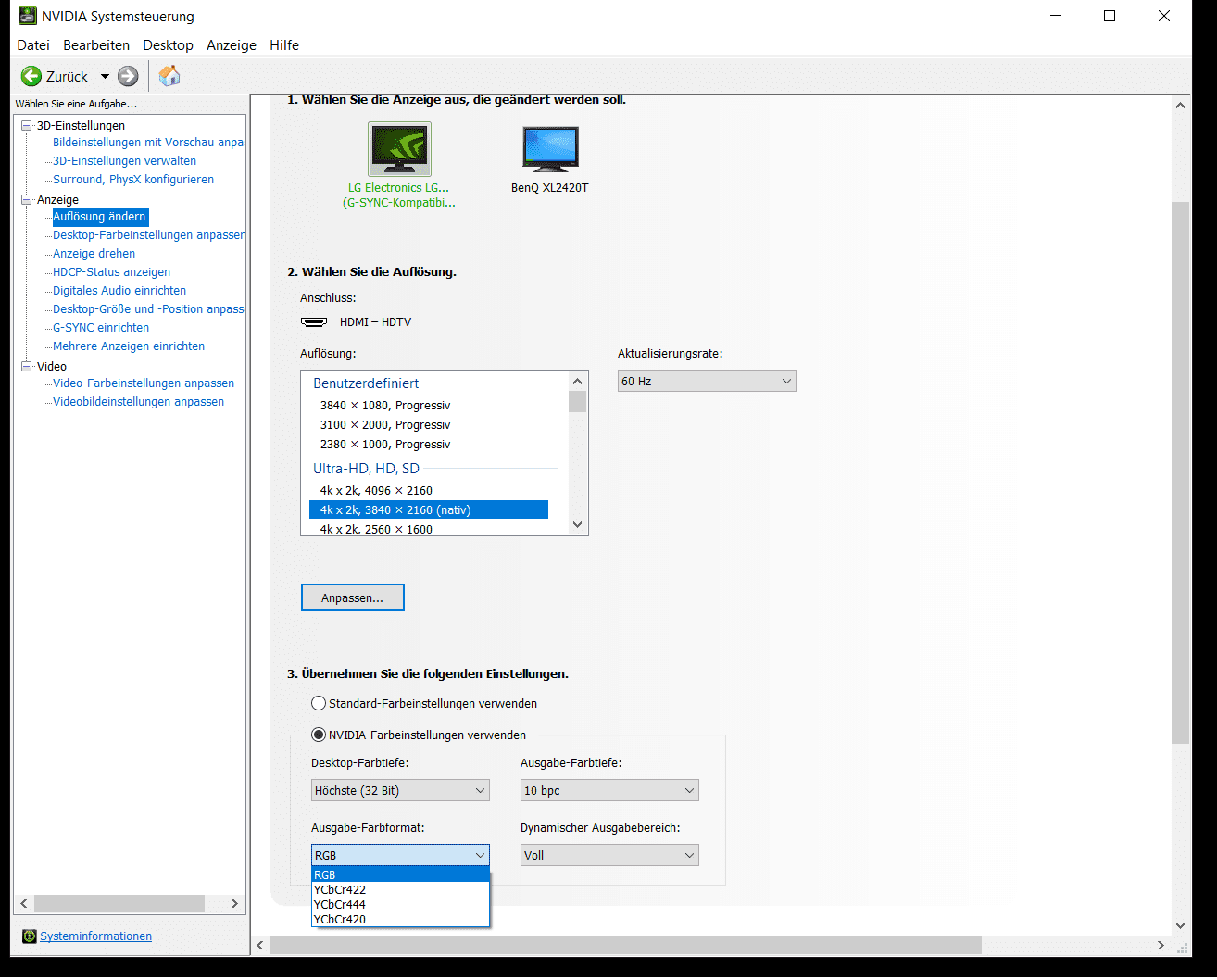Click the Forward arrow icon
The image size is (1217, 980).
pos(128,76)
